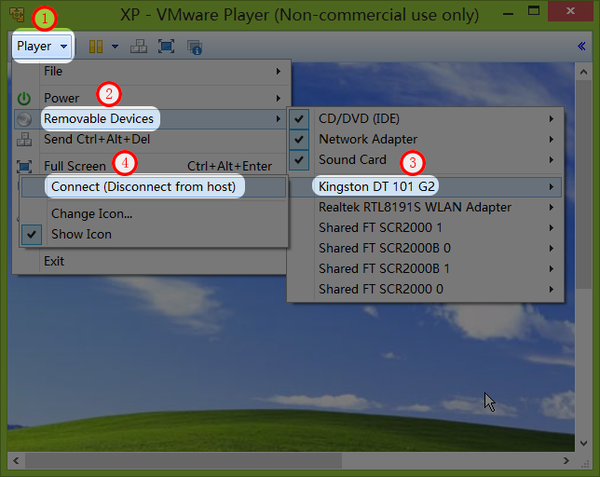
Task: Click the keyboard icon beside Send Ctrl+Alt+Del
Action: (24, 139)
